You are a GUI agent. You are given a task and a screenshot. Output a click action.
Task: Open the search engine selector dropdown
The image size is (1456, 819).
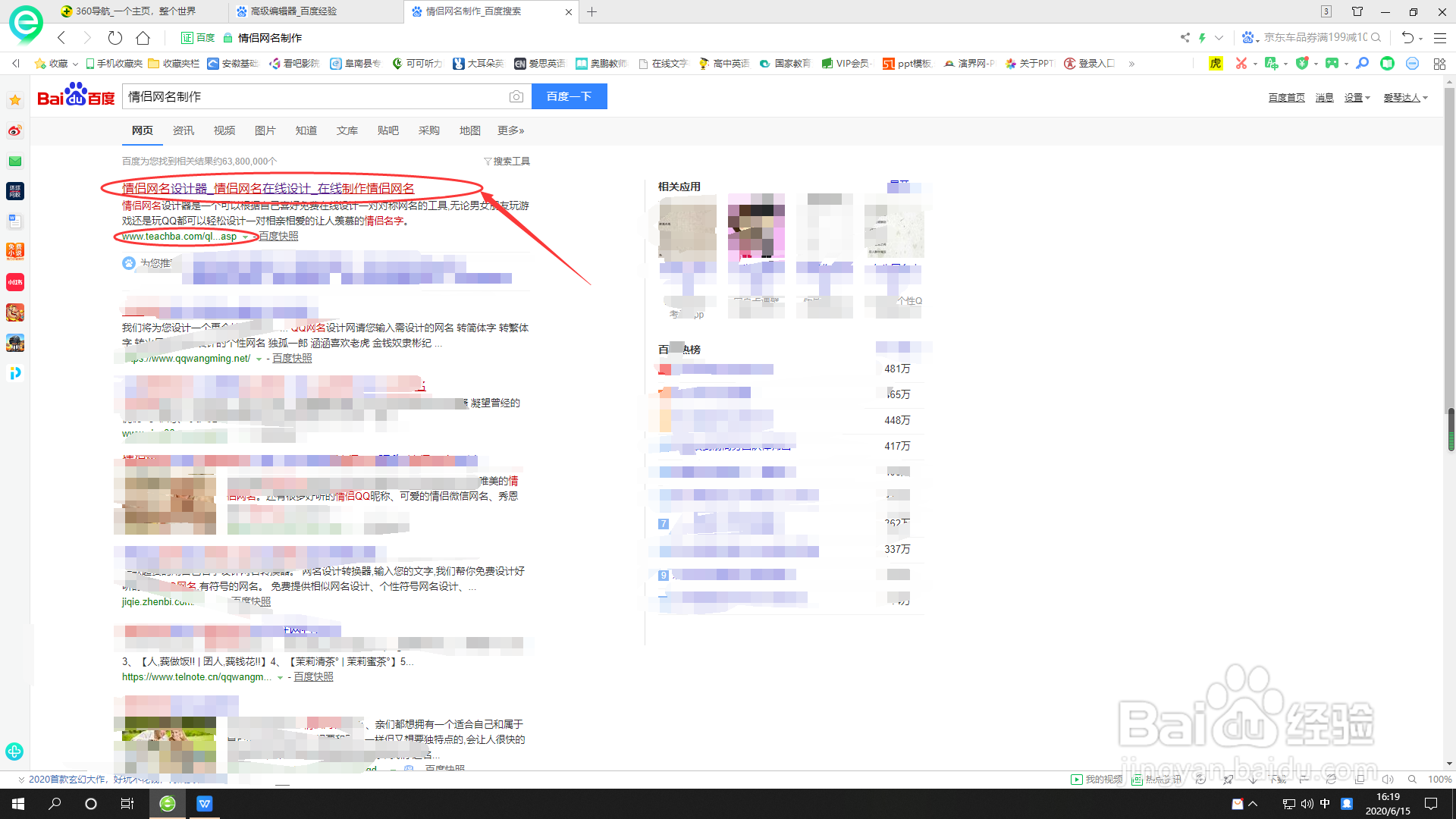click(1249, 37)
